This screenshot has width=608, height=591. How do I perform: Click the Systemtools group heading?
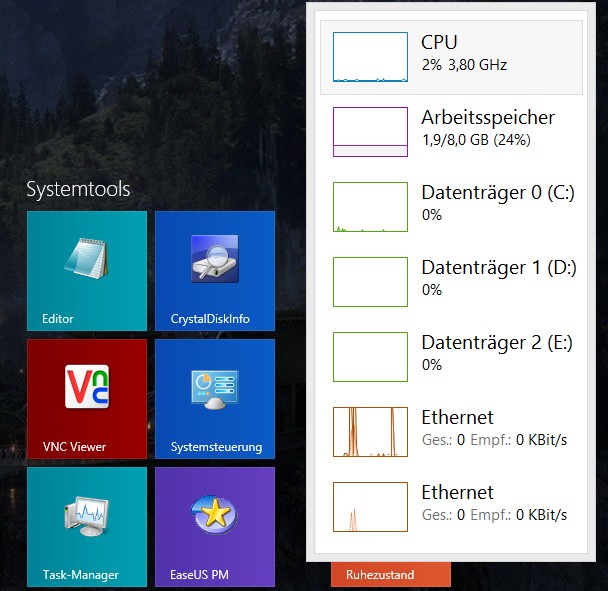[78, 189]
